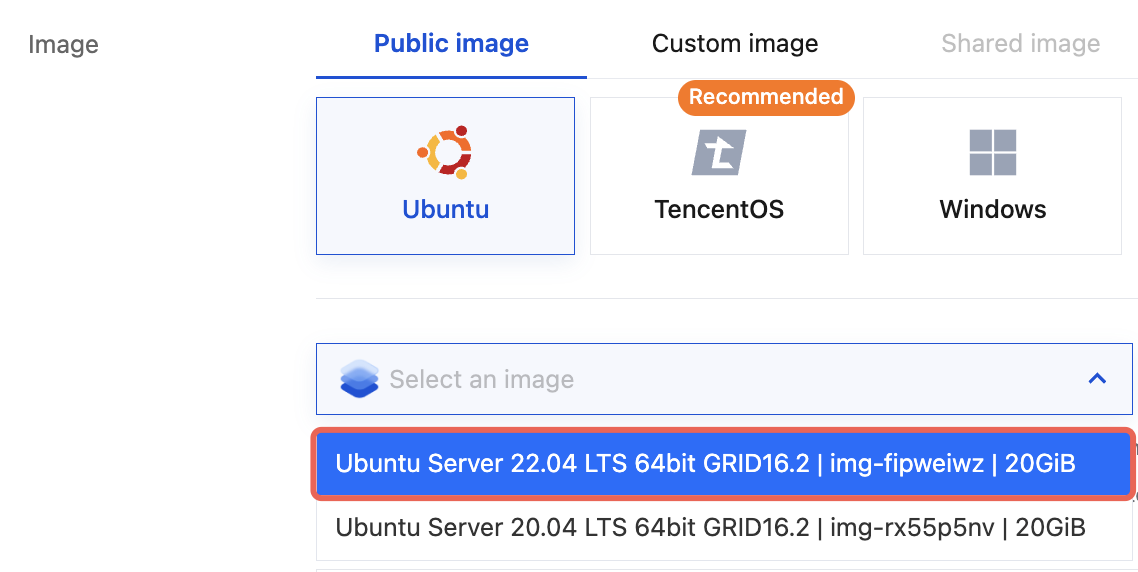Click the Ubuntu text label
The image size is (1138, 572).
click(445, 210)
